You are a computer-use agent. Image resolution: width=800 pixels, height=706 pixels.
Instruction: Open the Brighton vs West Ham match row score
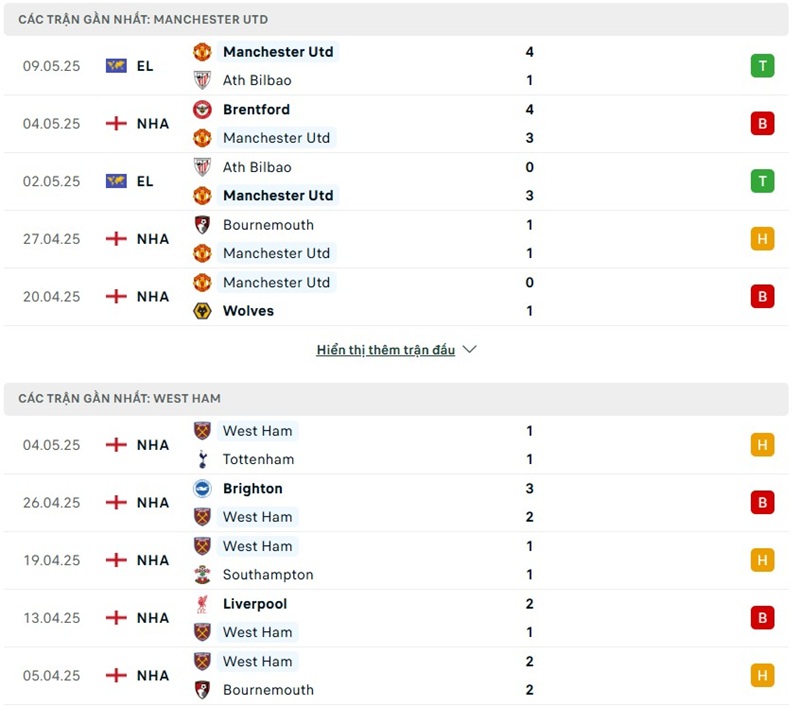tap(529, 503)
